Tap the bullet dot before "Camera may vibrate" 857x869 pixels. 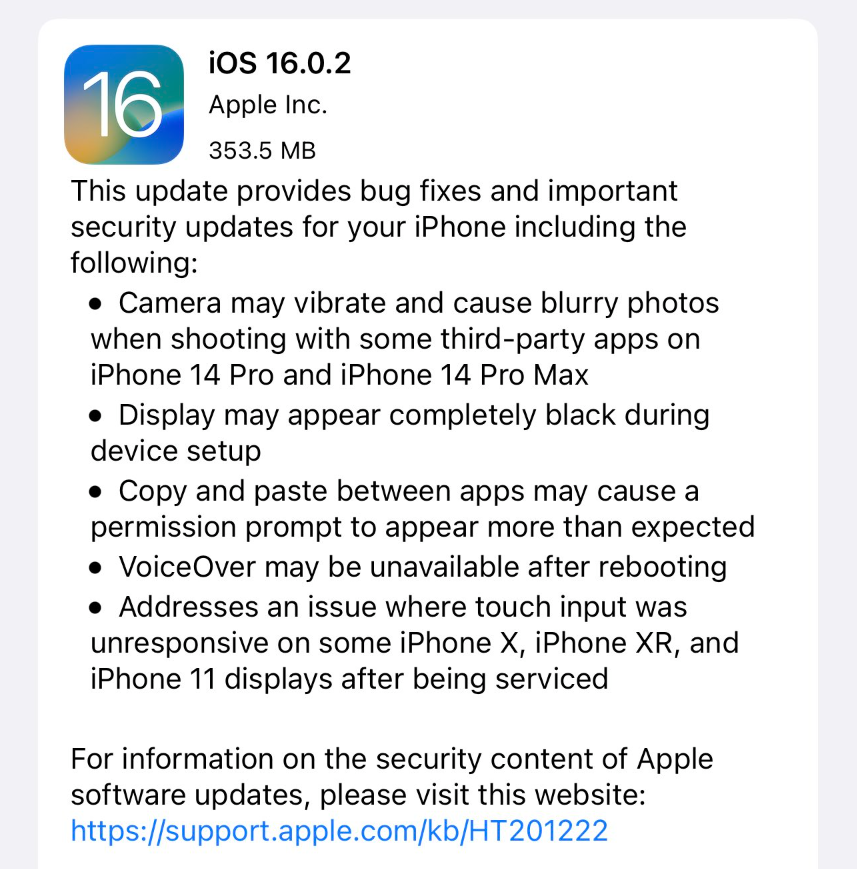tap(95, 304)
